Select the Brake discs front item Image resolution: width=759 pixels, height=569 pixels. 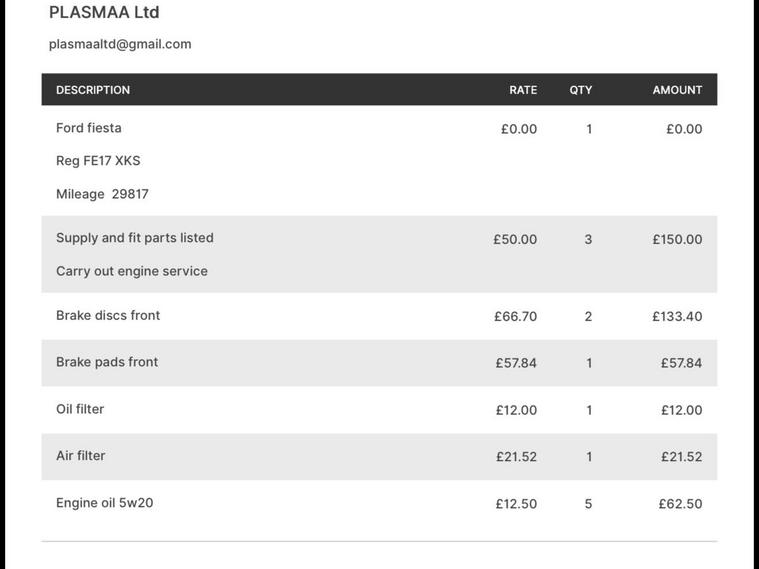108,316
